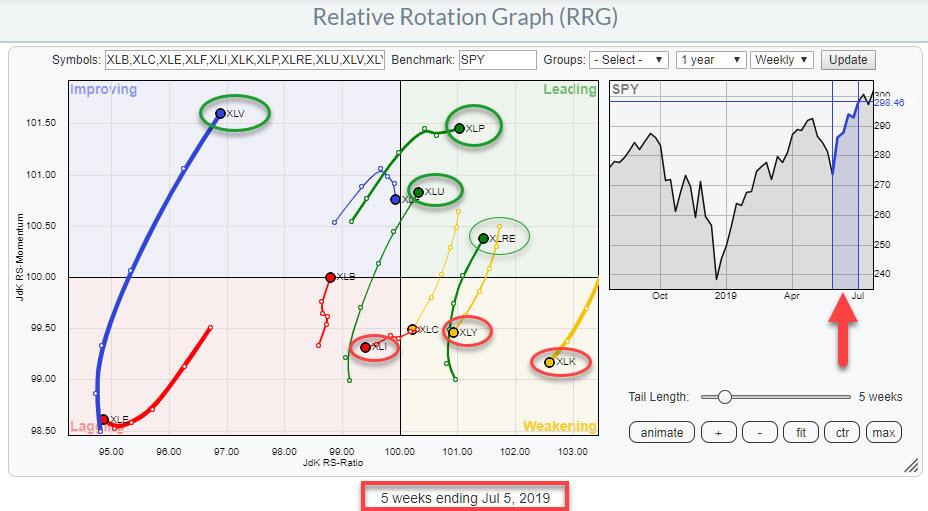This screenshot has width=928, height=511.
Task: Click the plus zoom button
Action: (x=718, y=433)
